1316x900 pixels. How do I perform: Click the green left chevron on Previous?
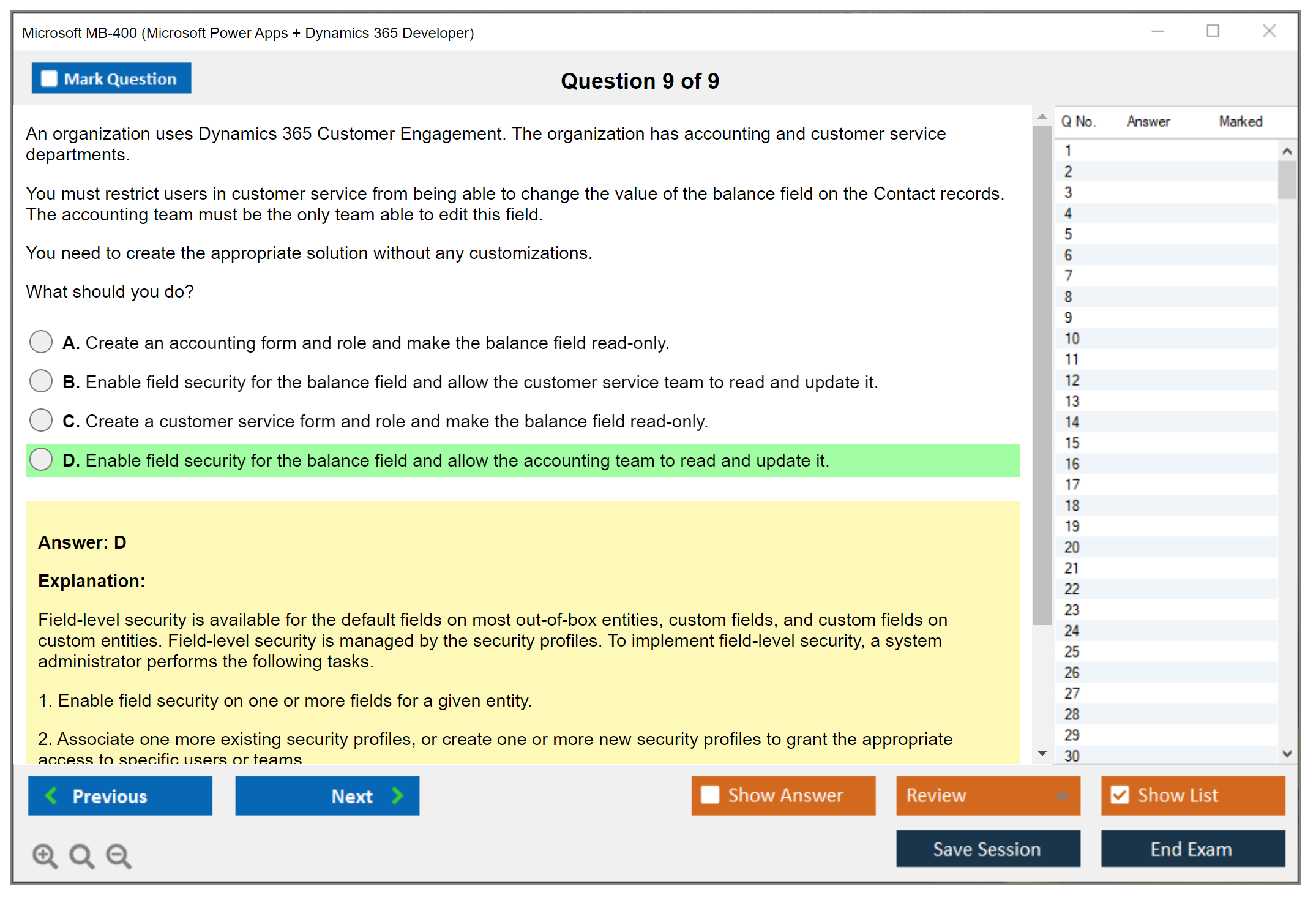tap(51, 795)
